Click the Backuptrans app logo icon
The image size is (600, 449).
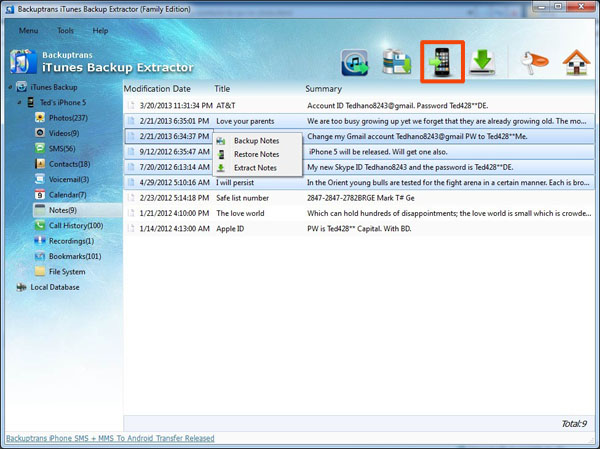(23, 61)
